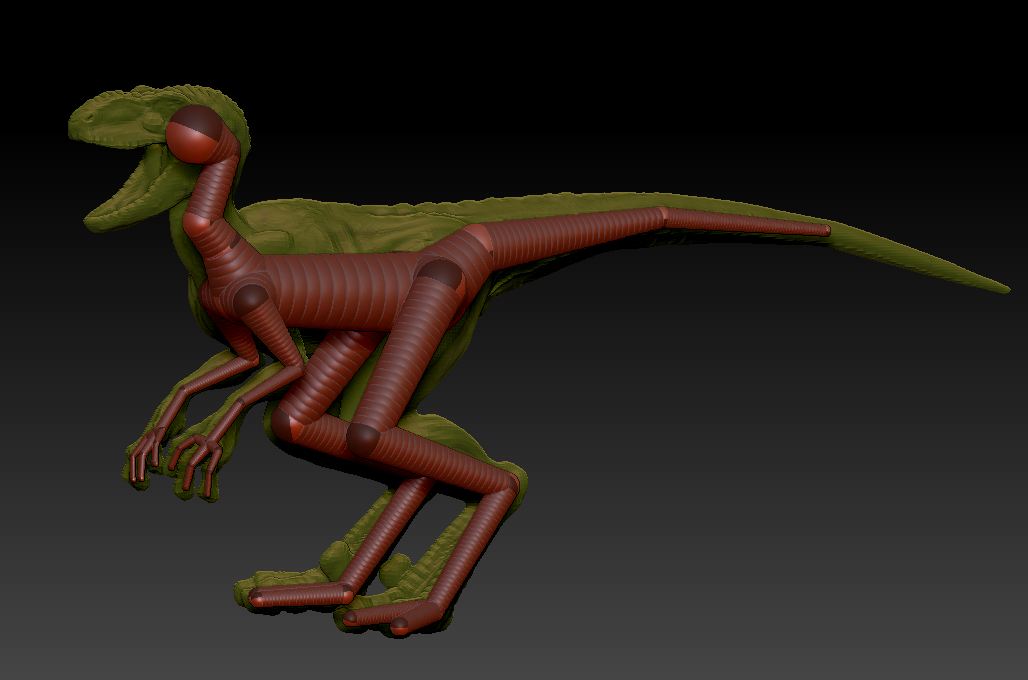This screenshot has width=1028, height=680.
Task: Click the mid-tail ZSphere joint
Action: [663, 217]
